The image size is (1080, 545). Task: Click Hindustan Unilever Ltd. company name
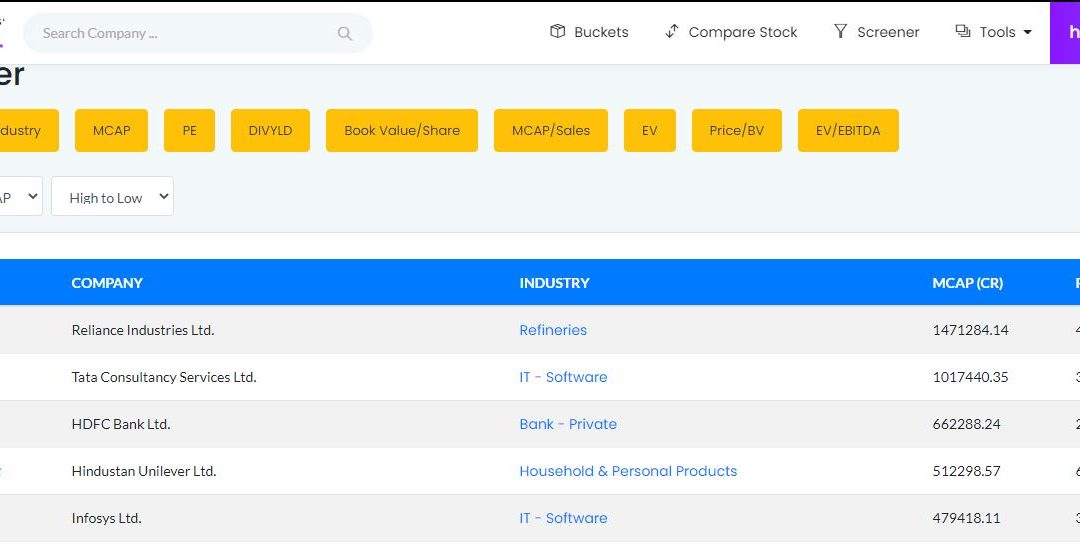[x=144, y=471]
